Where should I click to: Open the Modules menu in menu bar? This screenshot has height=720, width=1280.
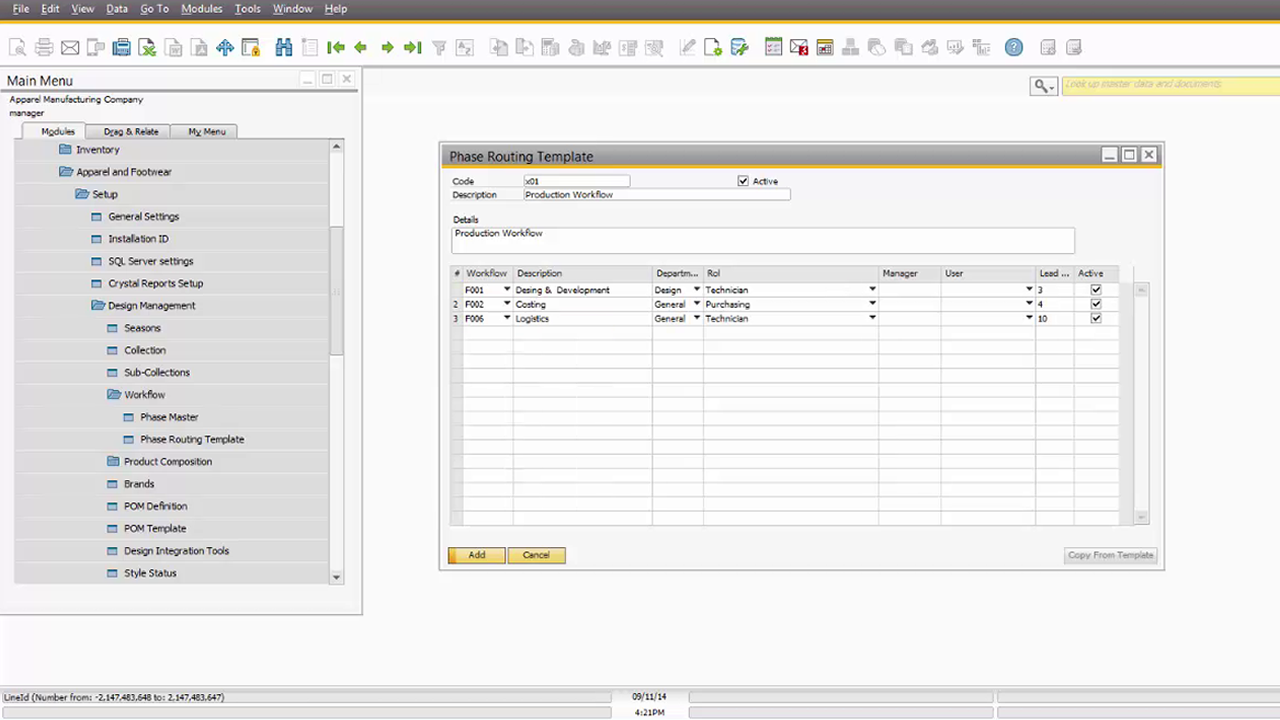point(202,8)
